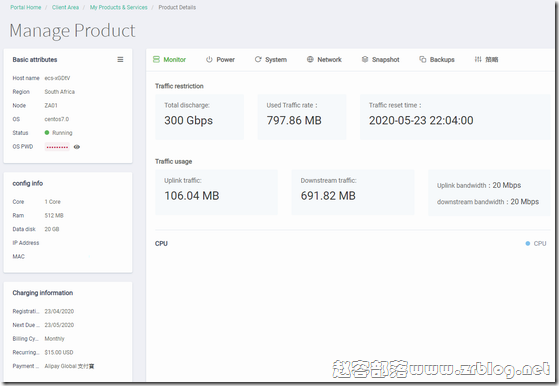
Task: Click the 691.82 MB downstream traffic value
Action: coord(328,196)
